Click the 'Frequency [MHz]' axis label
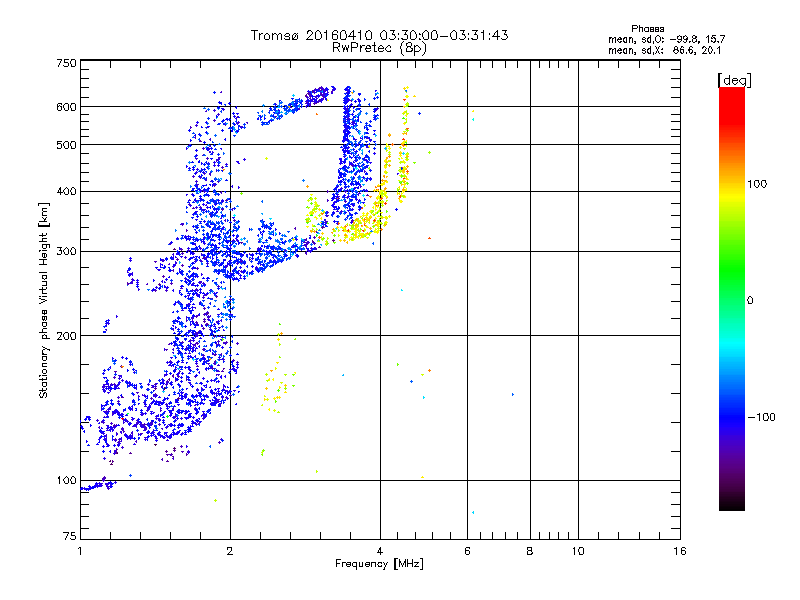Screen dimensions: 800x600 379,564
